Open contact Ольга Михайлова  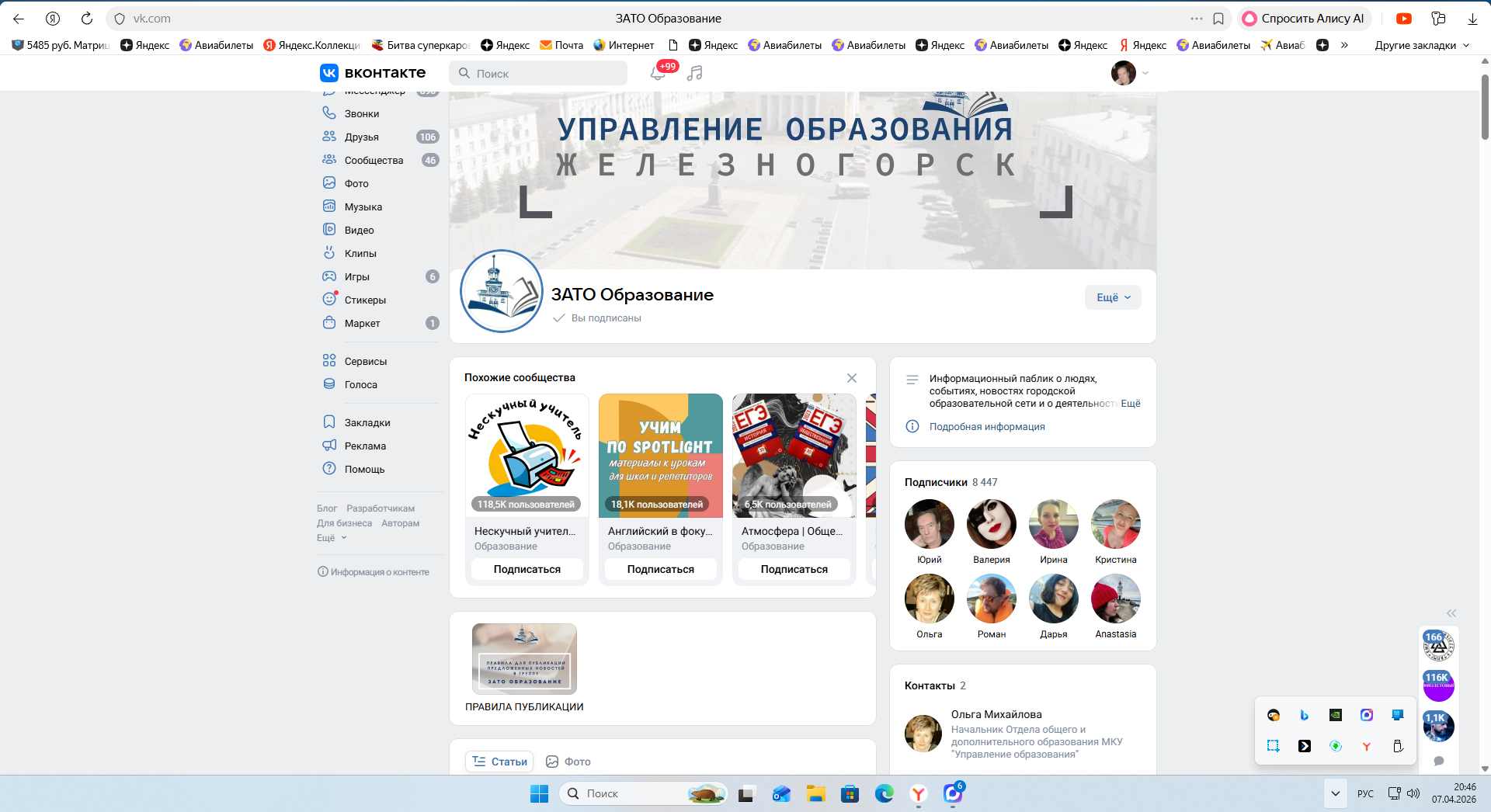(x=996, y=714)
